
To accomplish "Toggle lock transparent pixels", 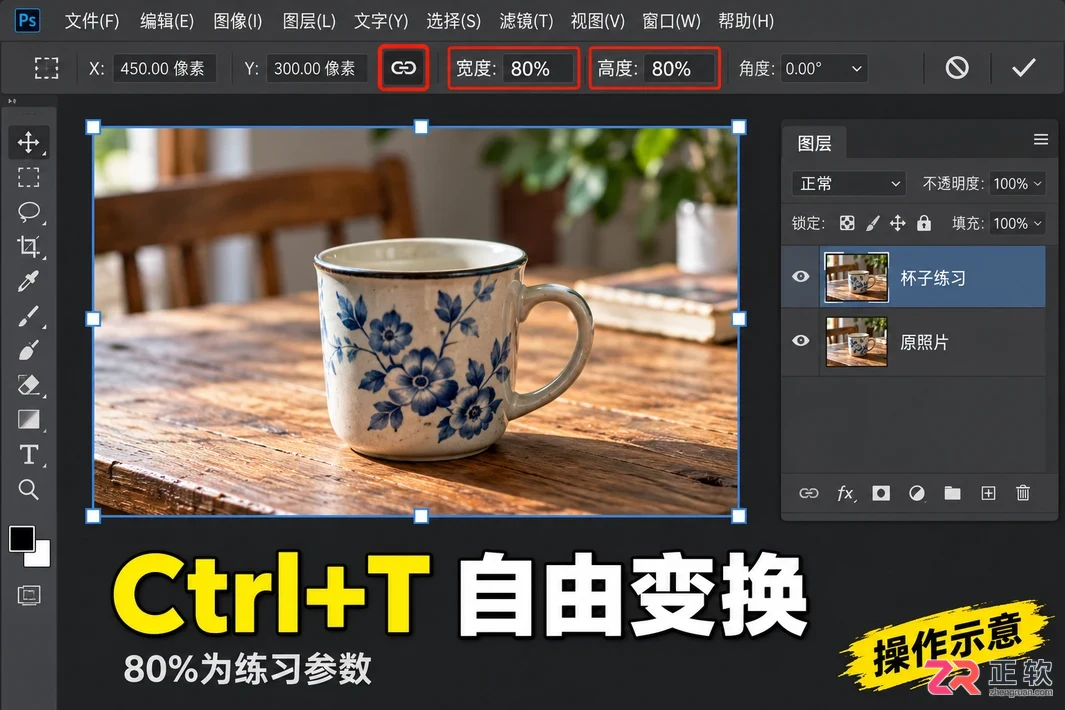I will (x=847, y=223).
